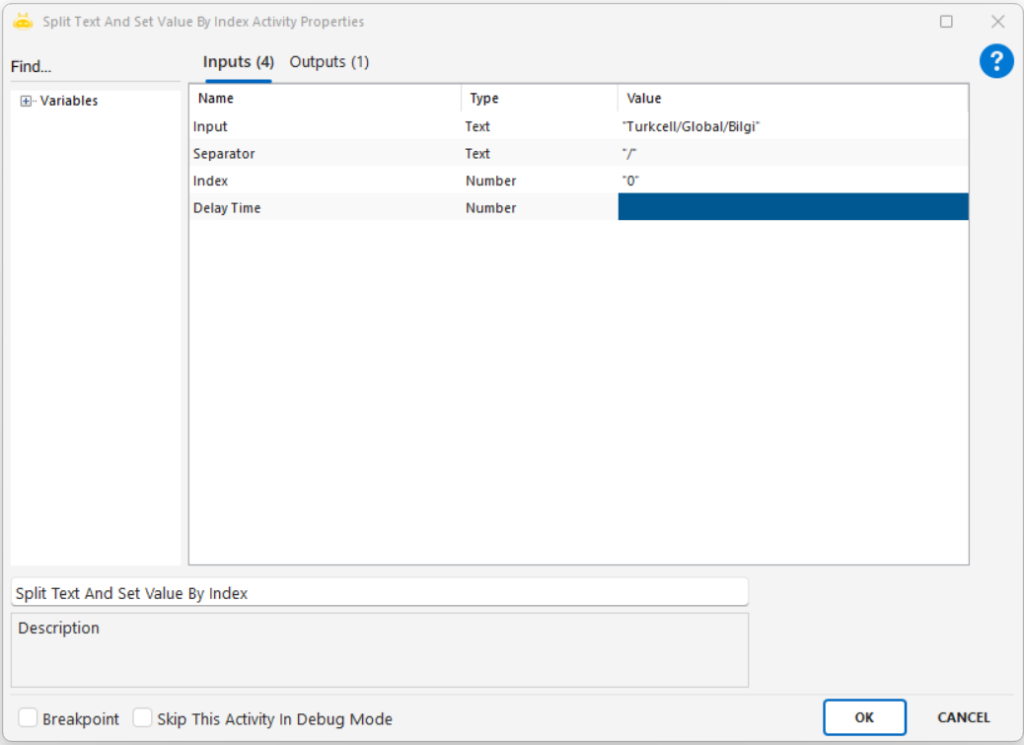This screenshot has height=745, width=1024.
Task: Click the blue help question mark icon
Action: 996,62
